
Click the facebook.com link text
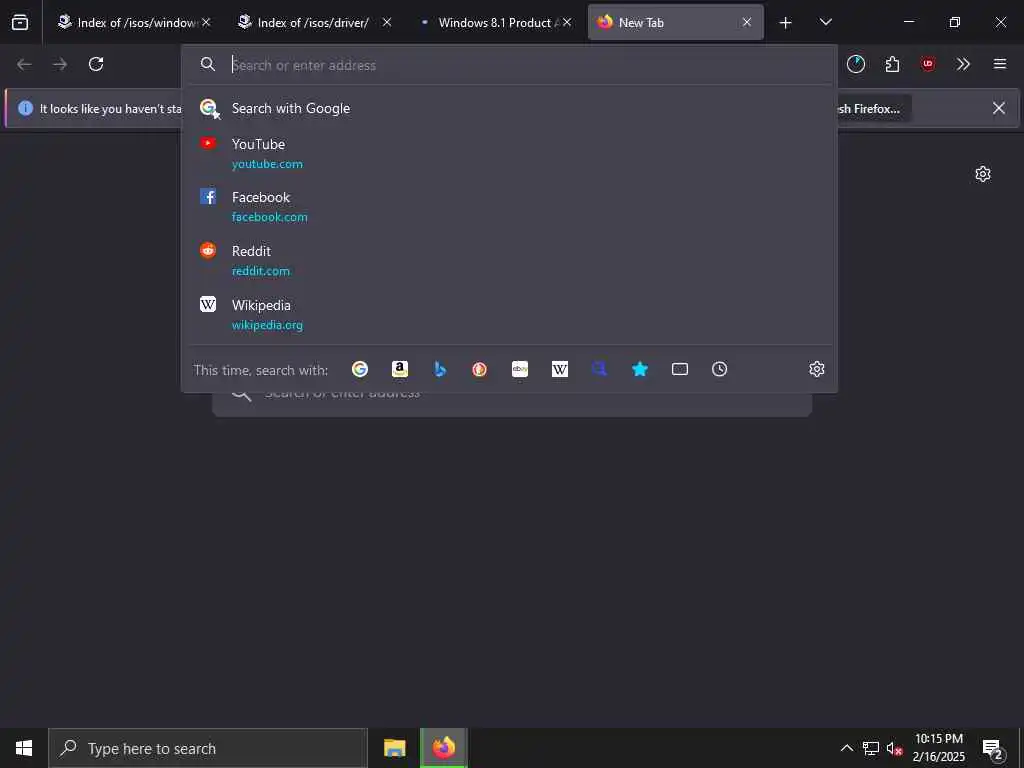tap(270, 217)
